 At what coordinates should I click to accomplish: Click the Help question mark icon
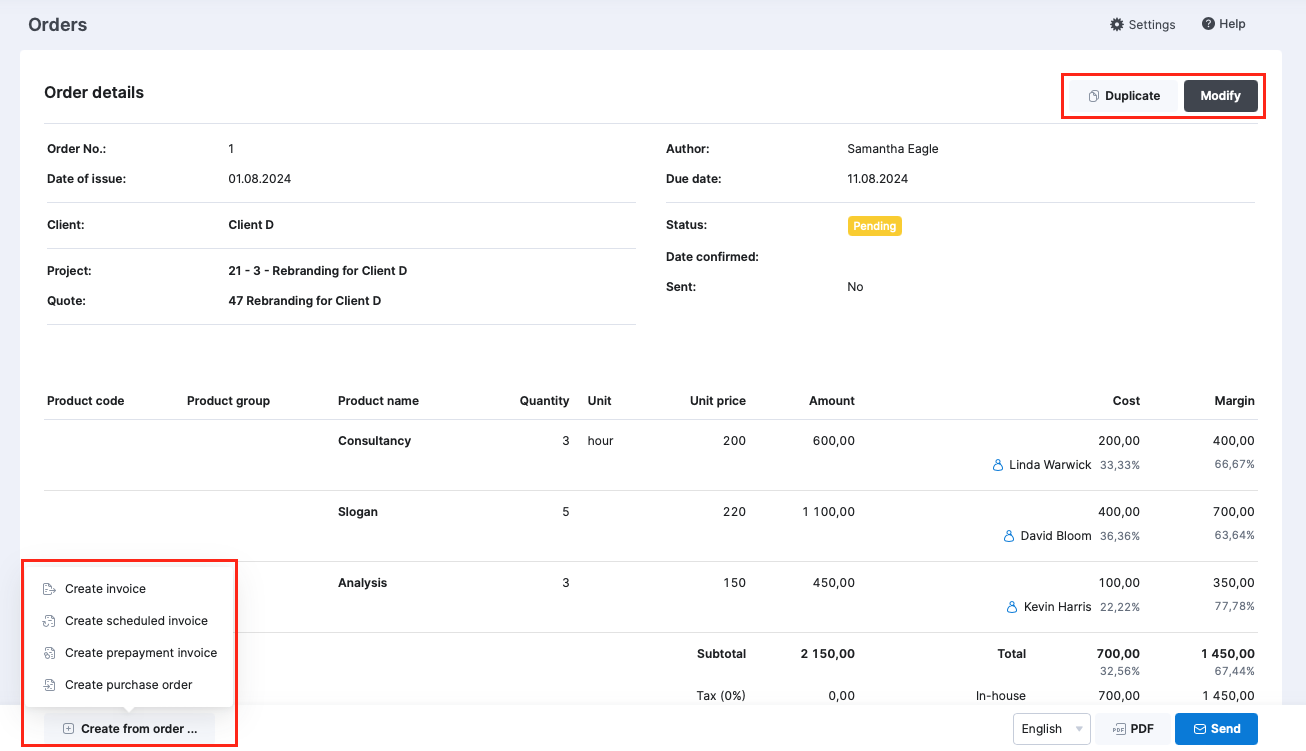tap(1208, 24)
